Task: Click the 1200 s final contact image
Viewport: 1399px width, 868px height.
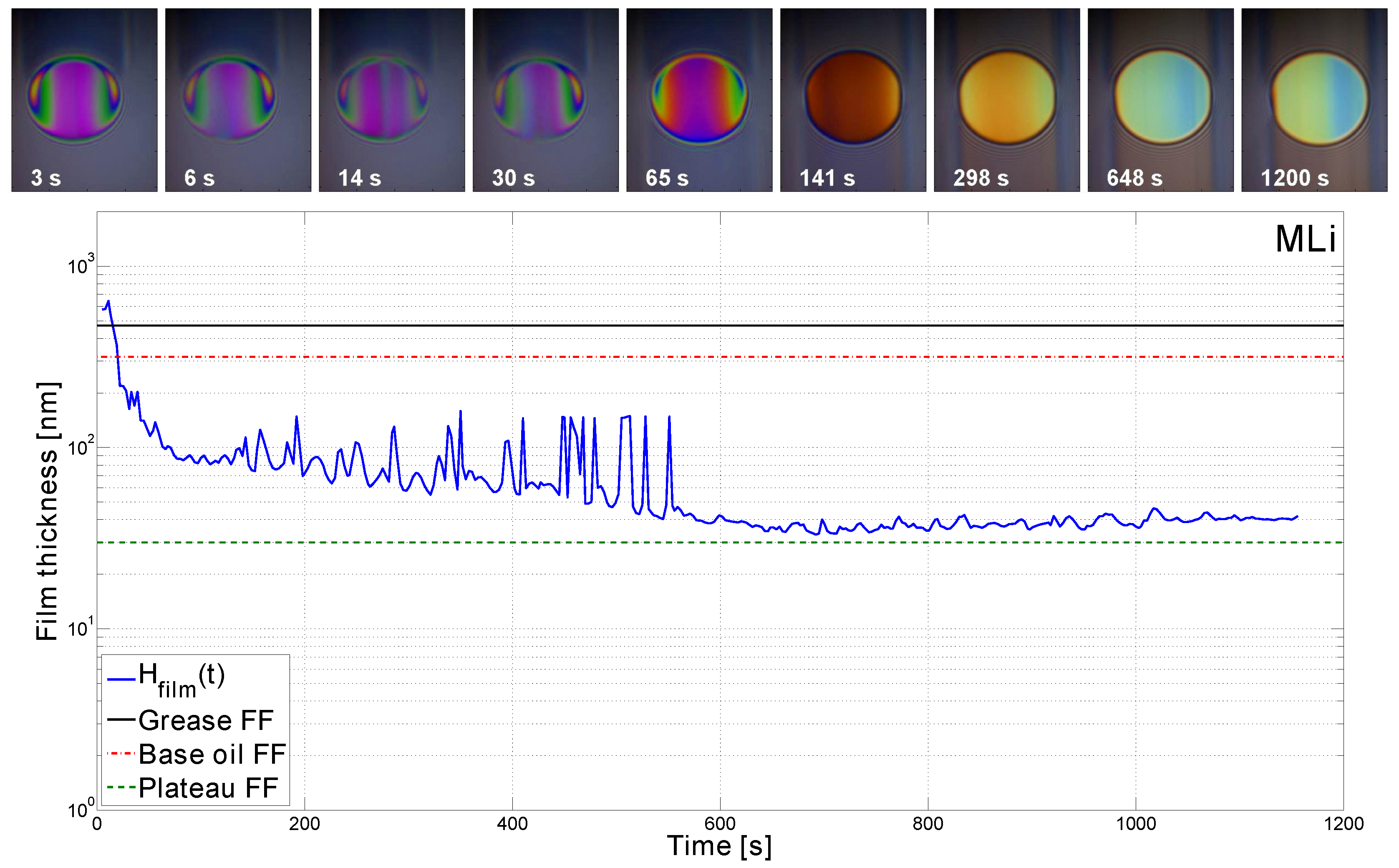Action: 1314,99
